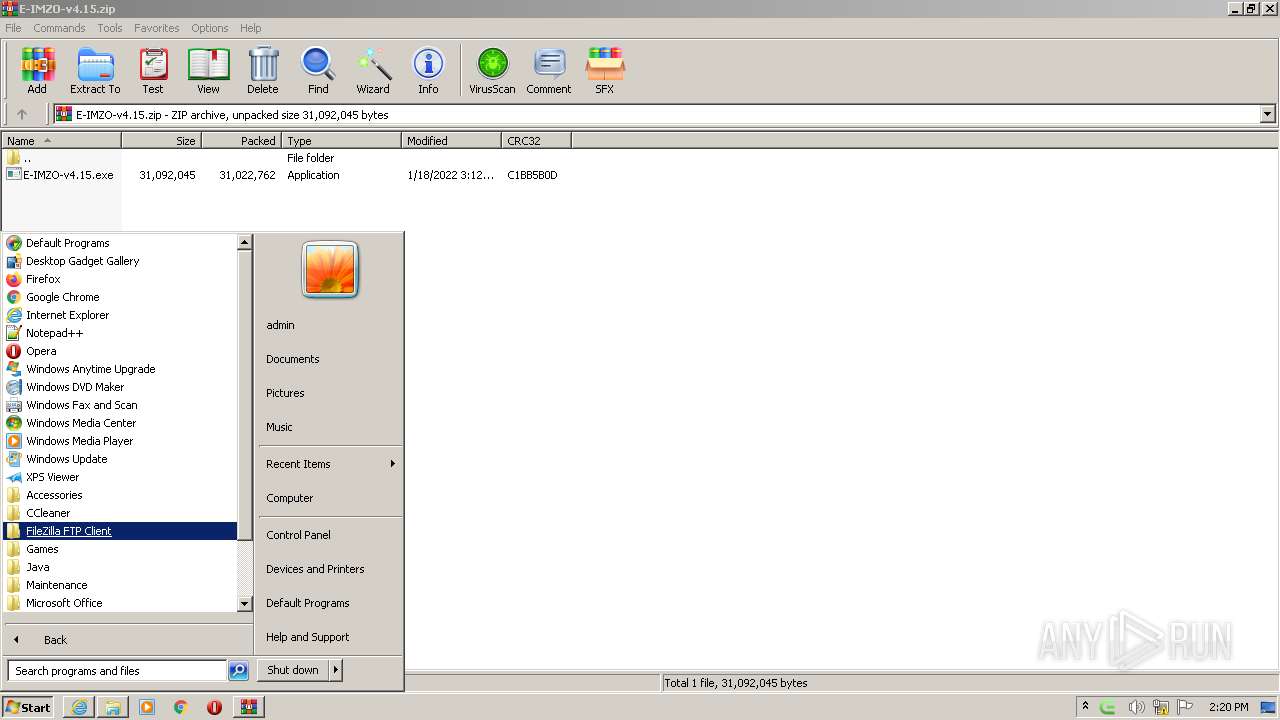The height and width of the screenshot is (720, 1280).
Task: Expand the Games folder
Action: 120,549
